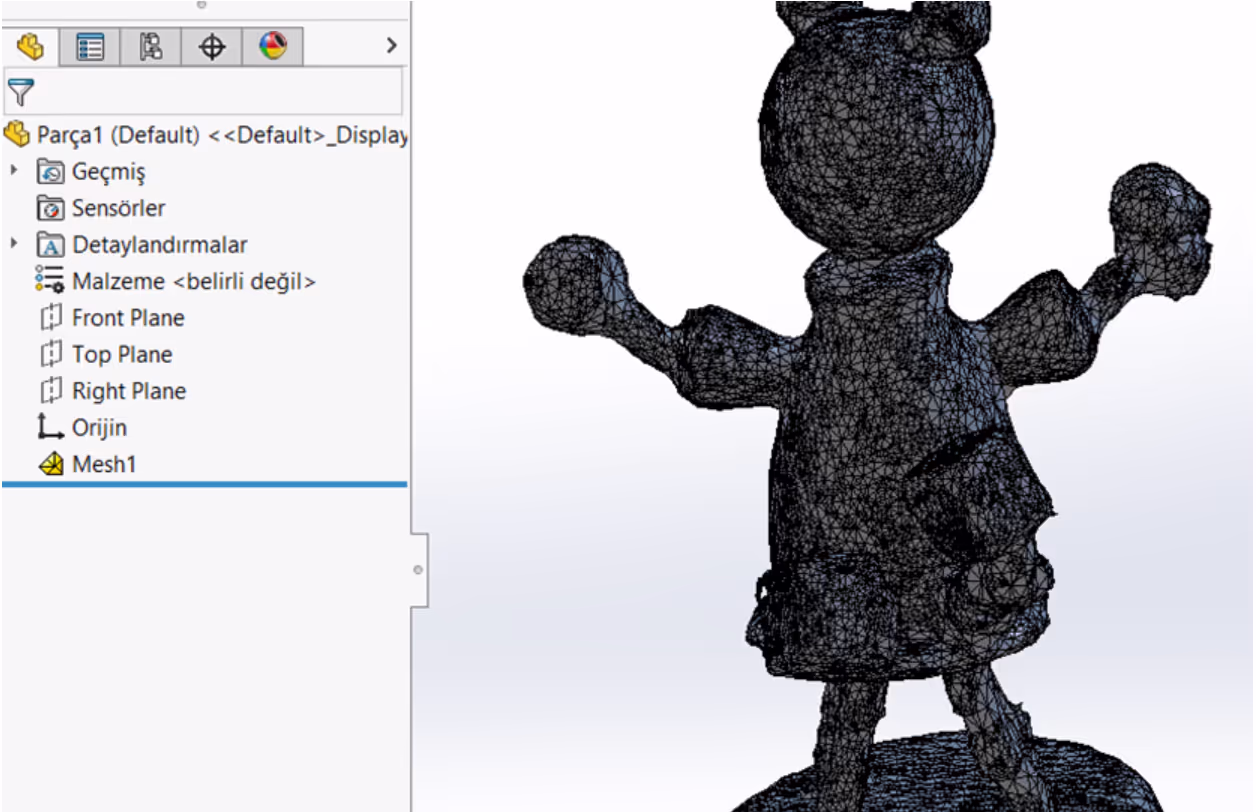This screenshot has height=812, width=1256.
Task: Switch to the PropertyManager tab
Action: [90, 46]
